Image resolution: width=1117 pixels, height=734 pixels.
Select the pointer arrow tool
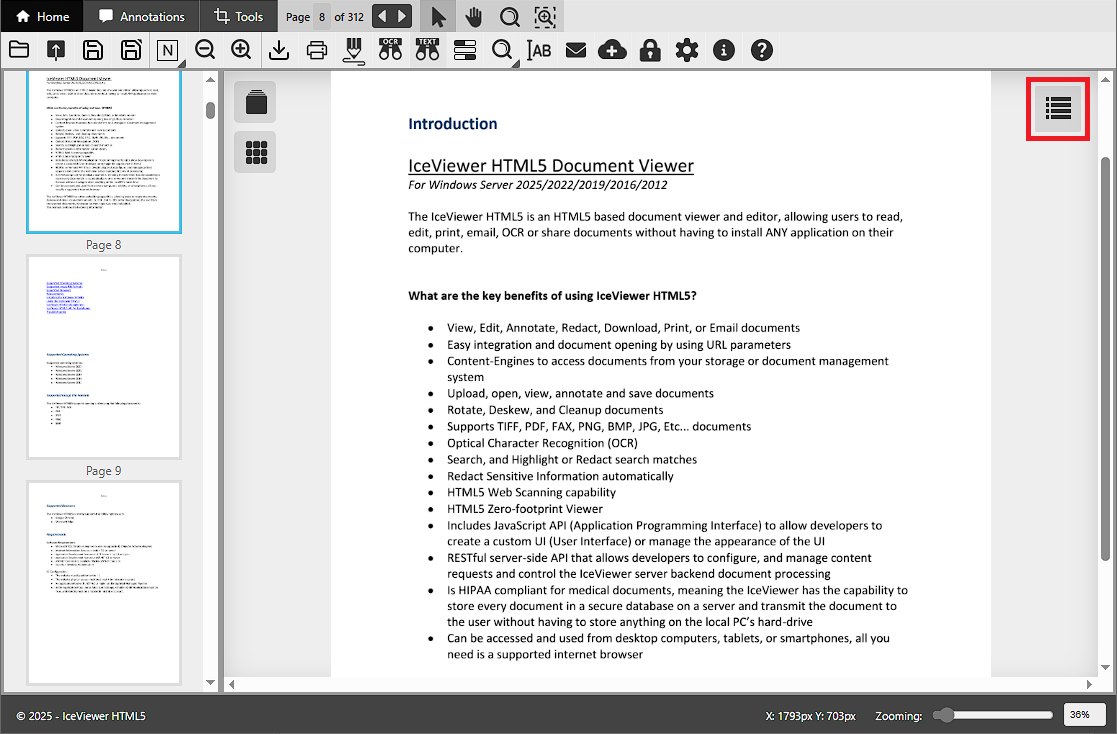coord(438,16)
